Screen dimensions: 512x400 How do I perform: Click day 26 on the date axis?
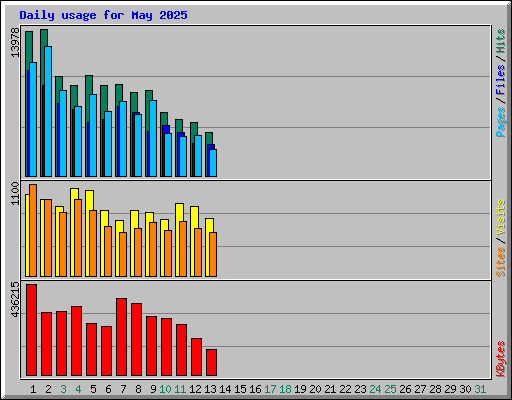405,389
